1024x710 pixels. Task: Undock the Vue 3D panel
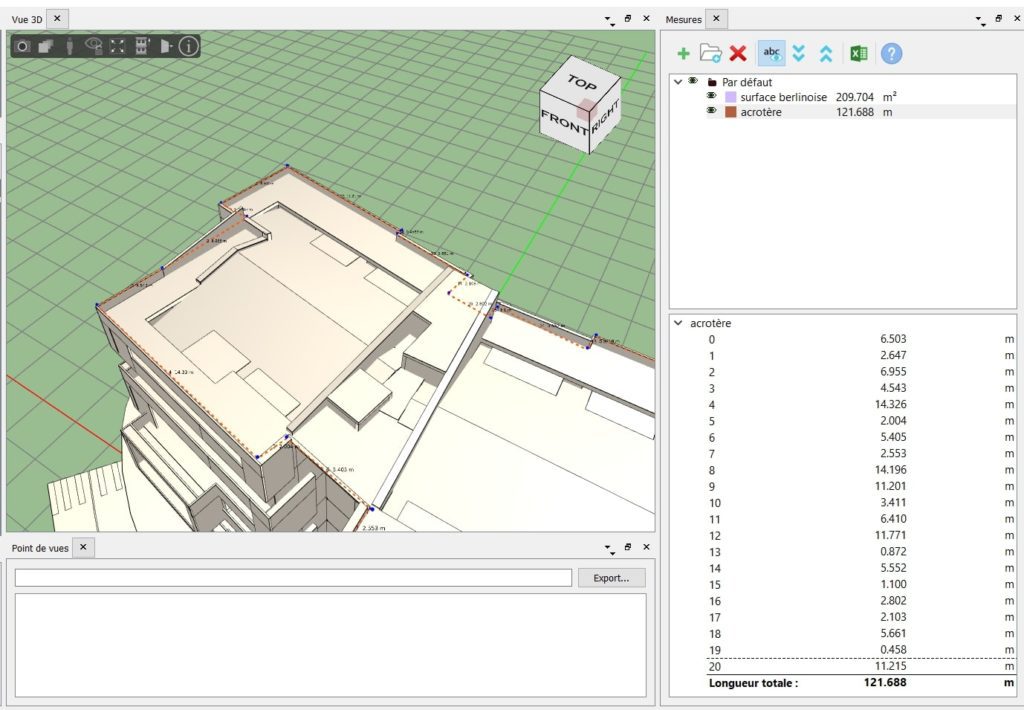pos(628,18)
